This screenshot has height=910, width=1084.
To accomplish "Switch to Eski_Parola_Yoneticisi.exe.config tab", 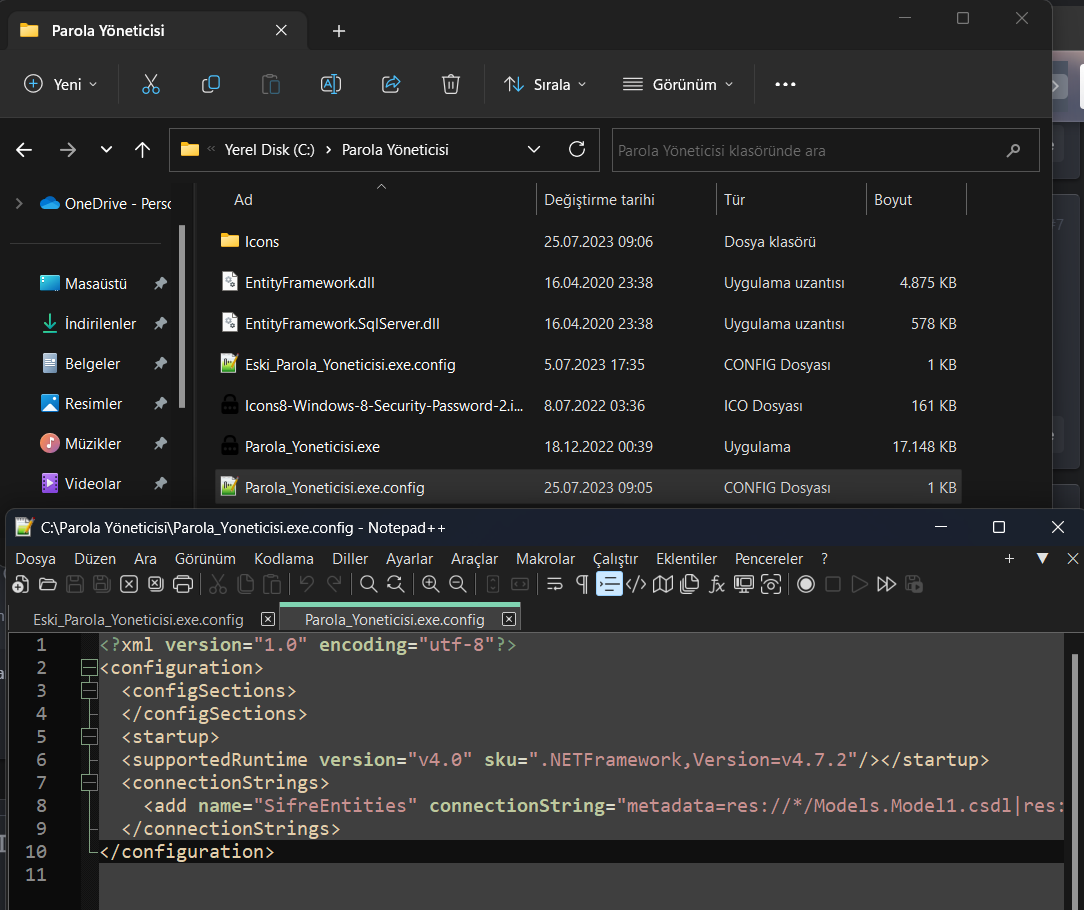I will click(x=138, y=619).
